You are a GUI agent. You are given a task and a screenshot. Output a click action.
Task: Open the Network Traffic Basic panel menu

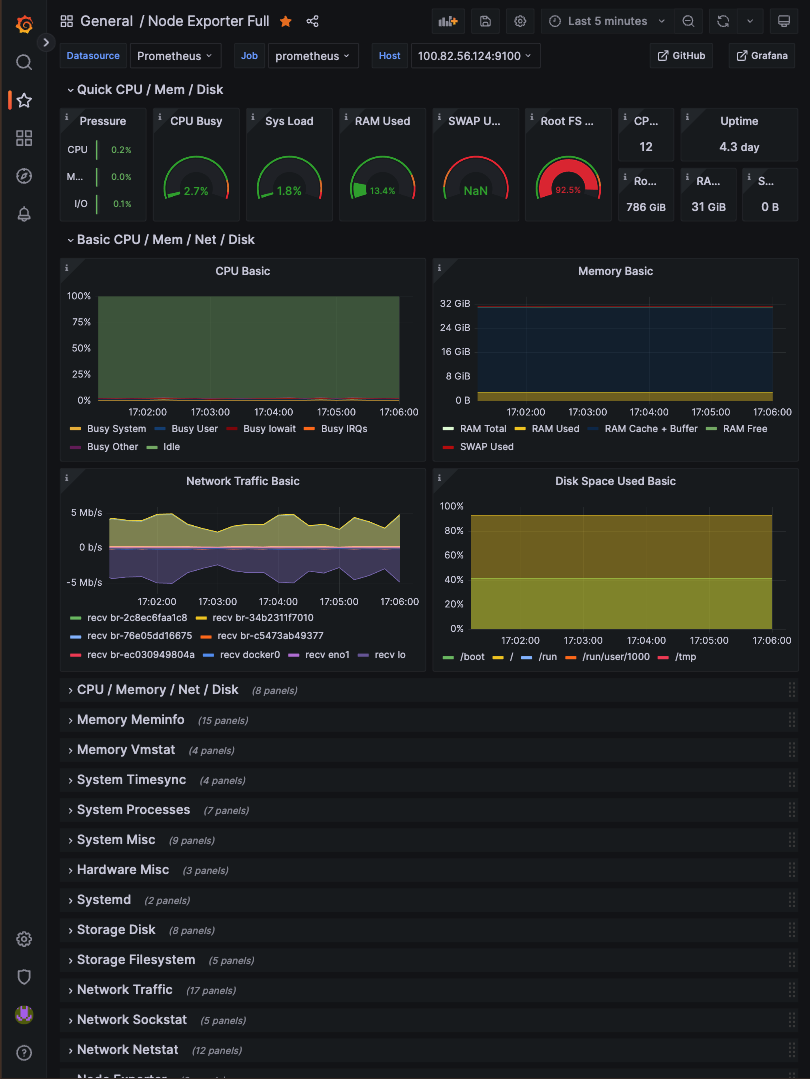tap(243, 481)
